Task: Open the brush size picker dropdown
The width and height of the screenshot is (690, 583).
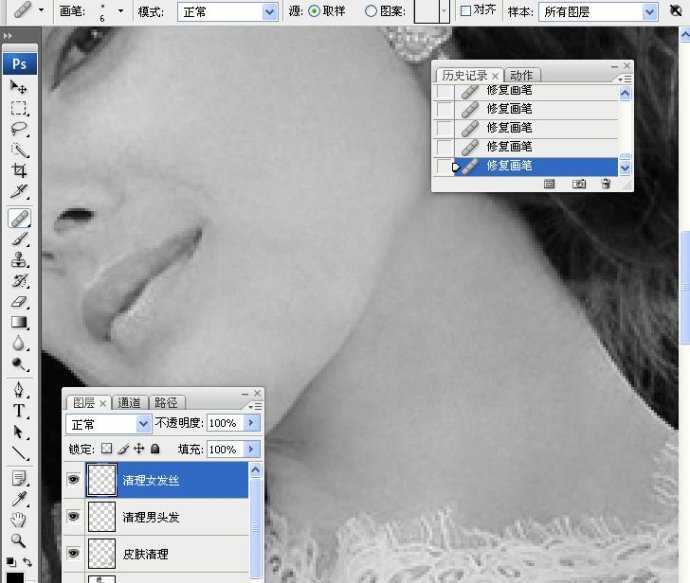Action: coord(121,11)
